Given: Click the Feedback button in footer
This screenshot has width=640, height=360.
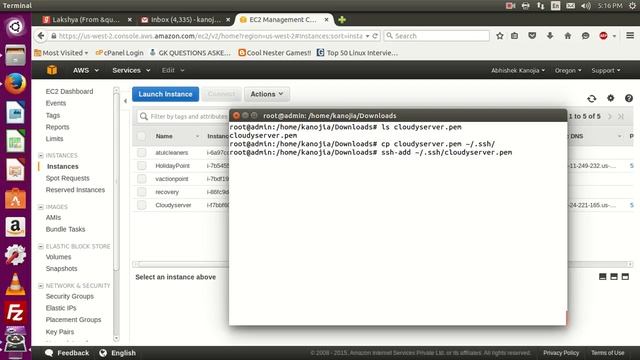Looking at the screenshot, I should tap(67, 353).
